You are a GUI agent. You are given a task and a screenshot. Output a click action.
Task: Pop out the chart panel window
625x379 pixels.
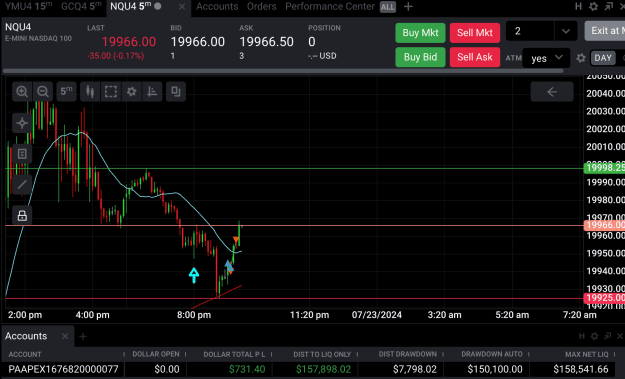pyautogui.click(x=608, y=6)
